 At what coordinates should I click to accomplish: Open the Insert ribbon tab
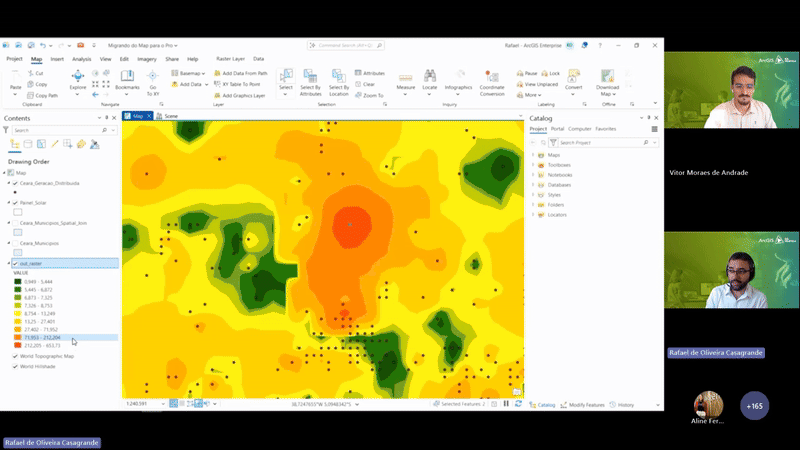[x=57, y=59]
